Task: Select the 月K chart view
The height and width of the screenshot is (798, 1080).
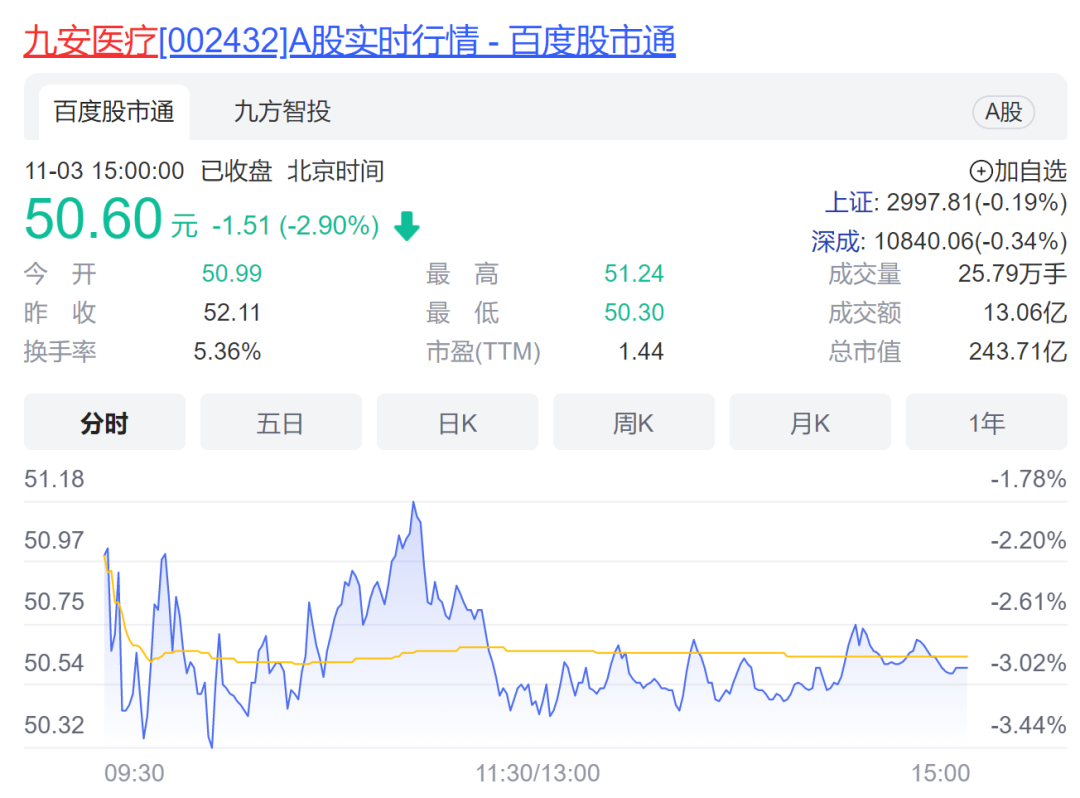Action: click(810, 422)
